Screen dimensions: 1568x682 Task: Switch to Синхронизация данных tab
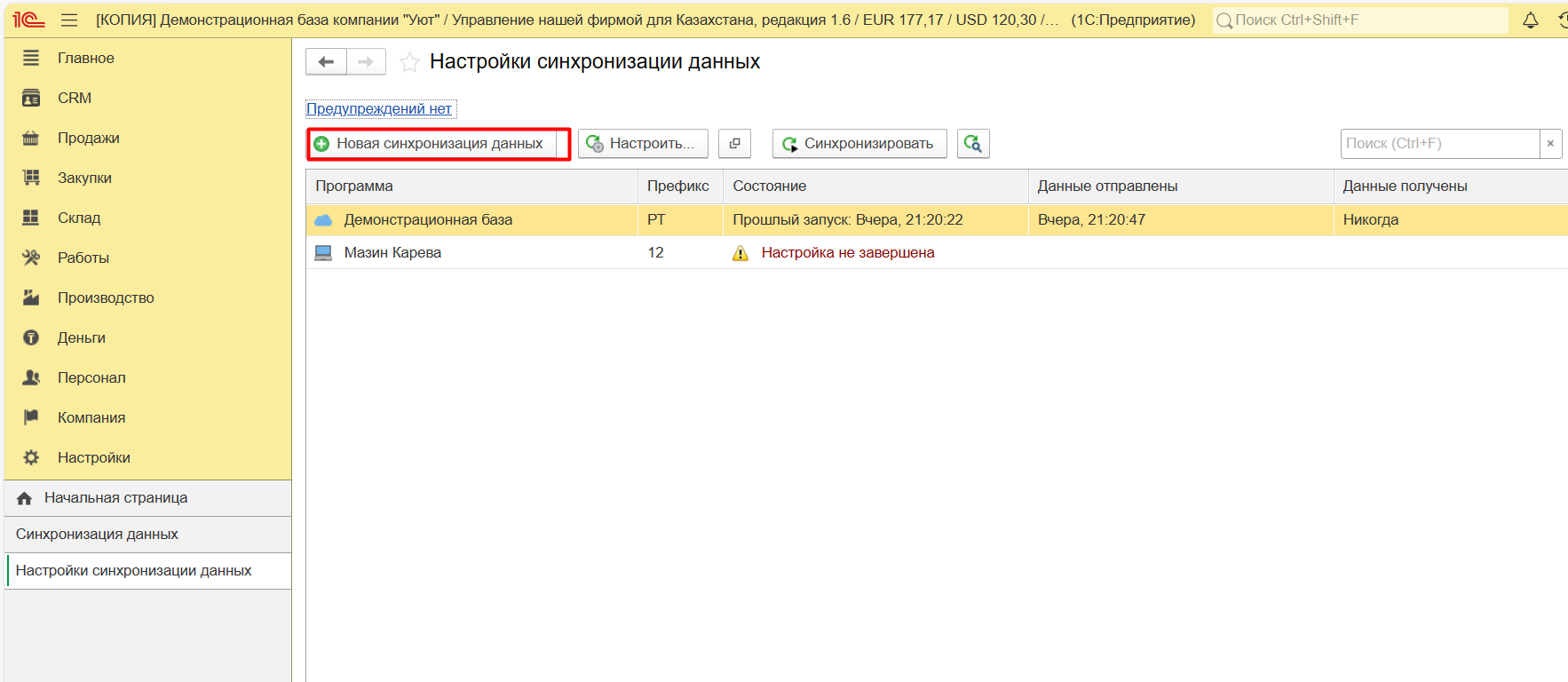97,534
